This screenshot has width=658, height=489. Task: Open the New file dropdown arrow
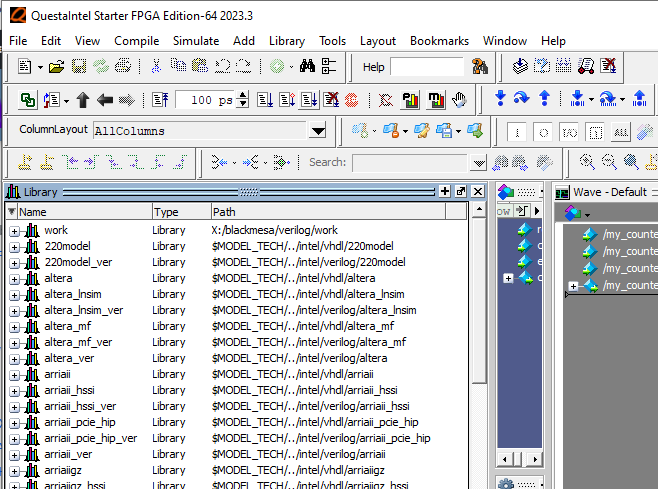click(40, 67)
